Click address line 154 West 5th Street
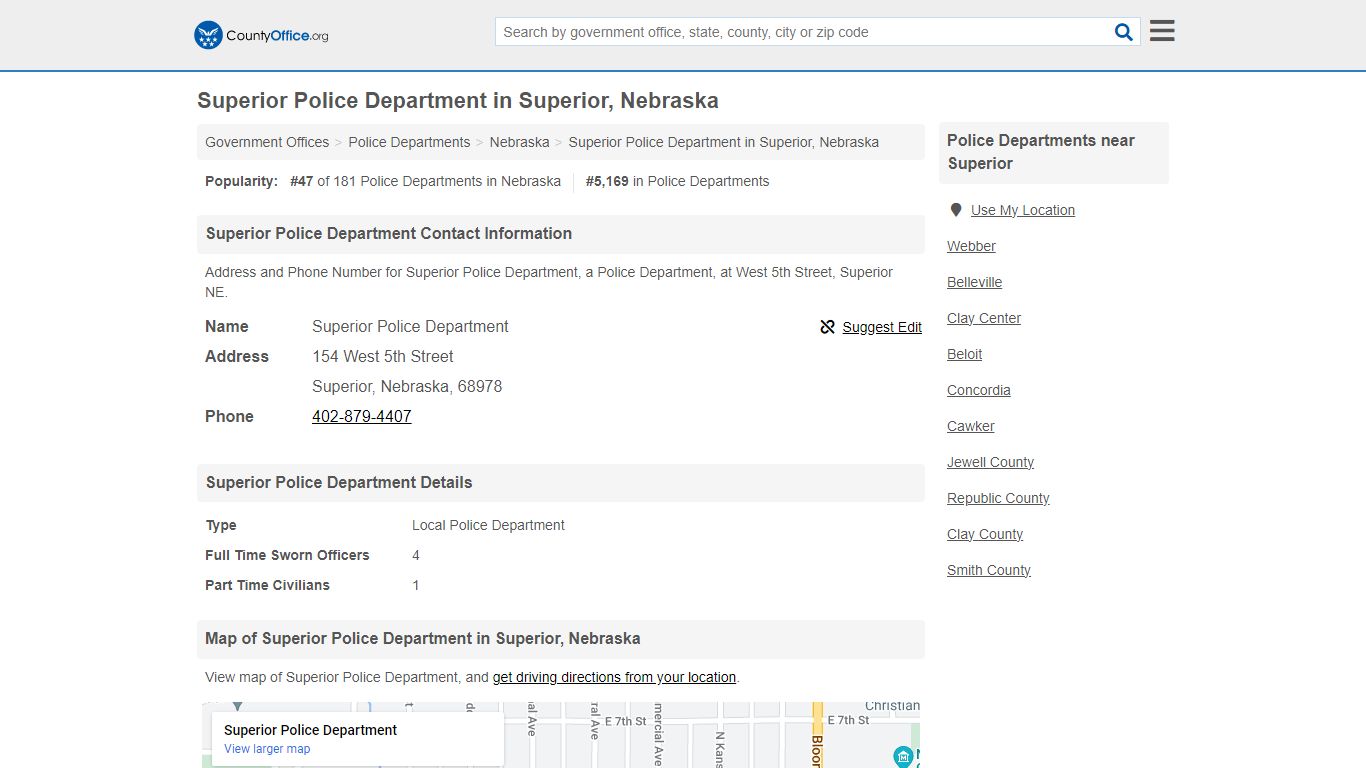 tap(383, 356)
